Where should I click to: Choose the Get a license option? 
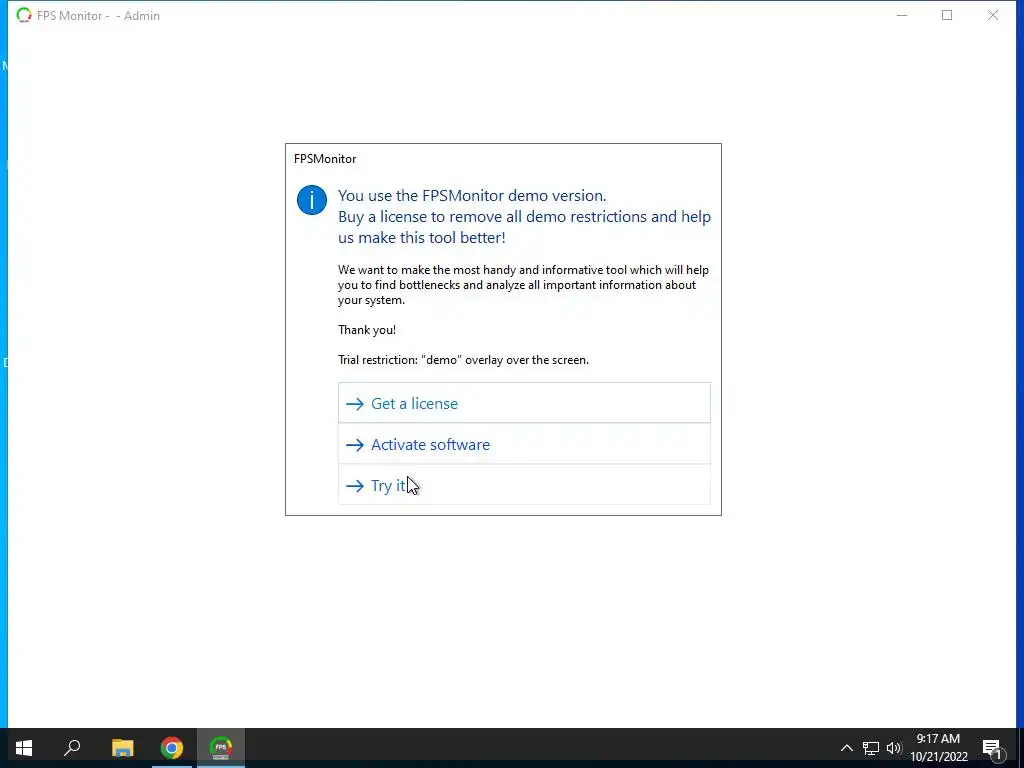(524, 403)
